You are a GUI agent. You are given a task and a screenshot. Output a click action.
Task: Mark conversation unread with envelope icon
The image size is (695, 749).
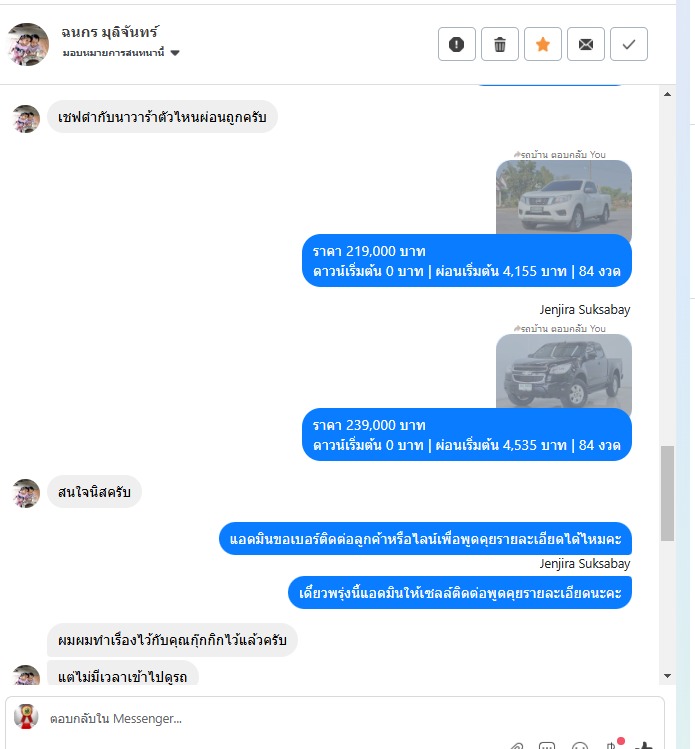[586, 44]
